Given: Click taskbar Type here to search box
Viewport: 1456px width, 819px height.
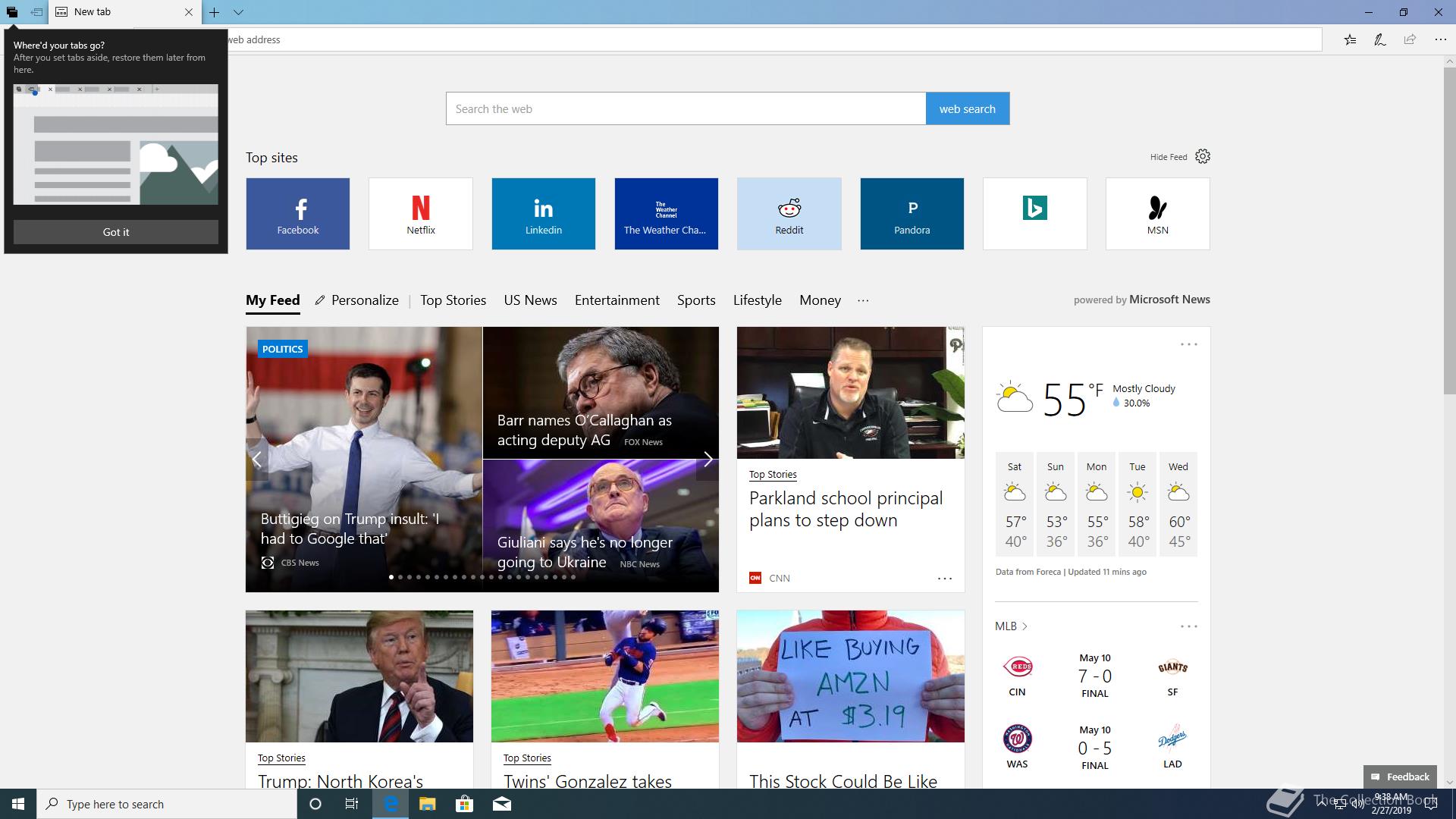Looking at the screenshot, I should 167,804.
